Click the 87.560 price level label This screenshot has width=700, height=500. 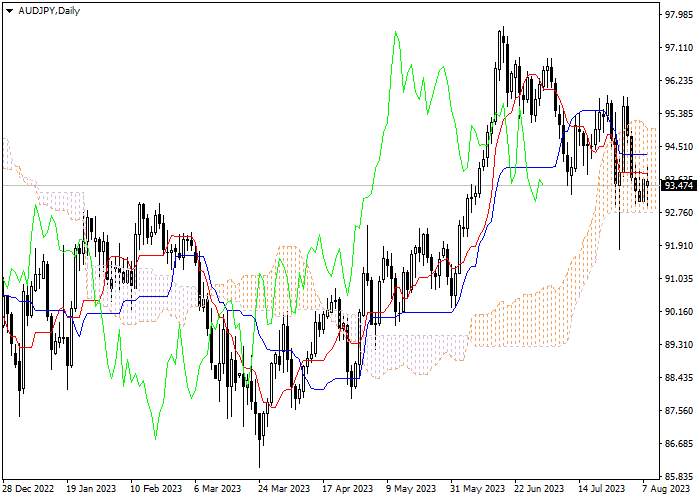pyautogui.click(x=679, y=411)
